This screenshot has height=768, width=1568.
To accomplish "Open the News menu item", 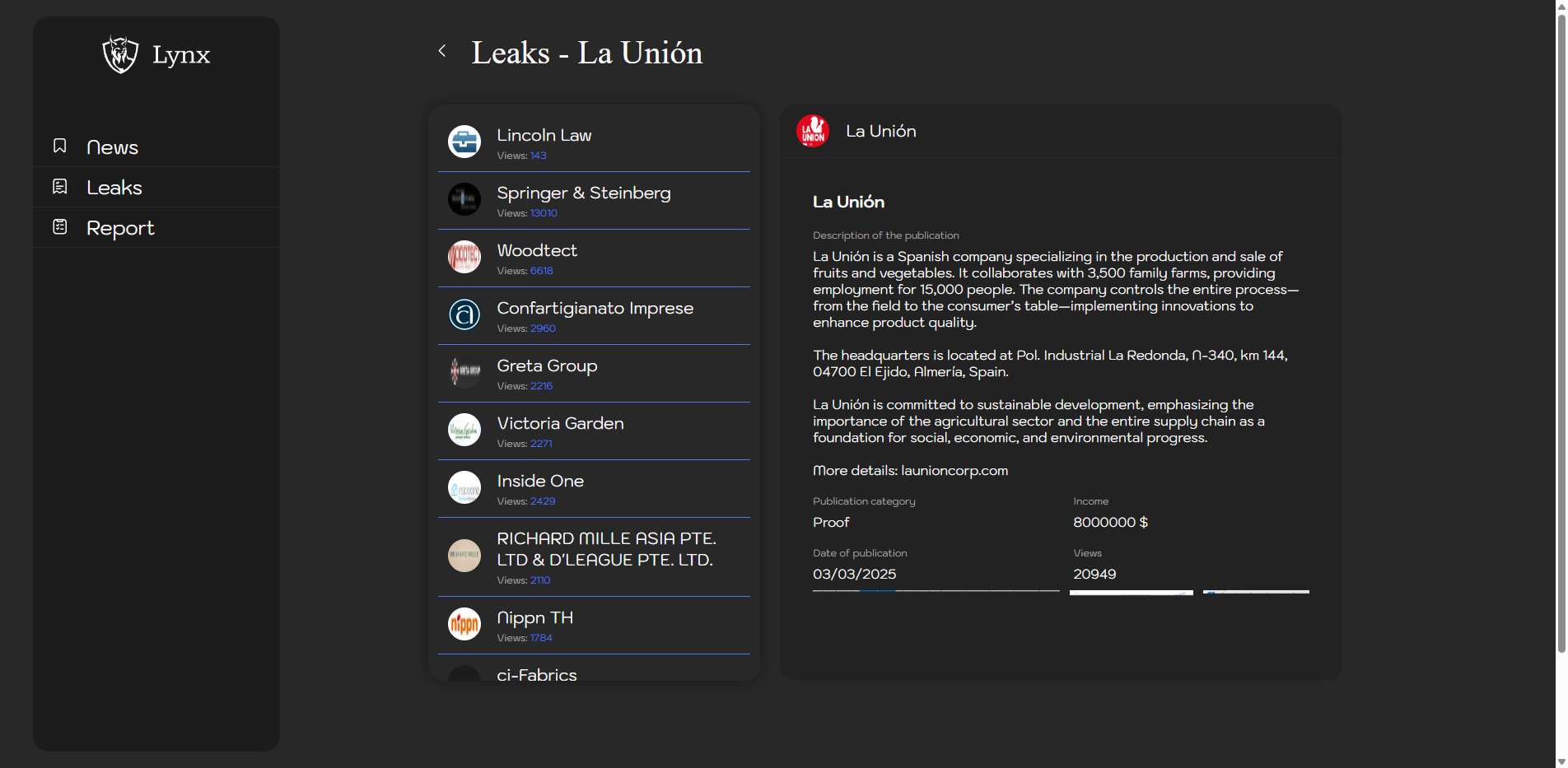I will click(112, 147).
